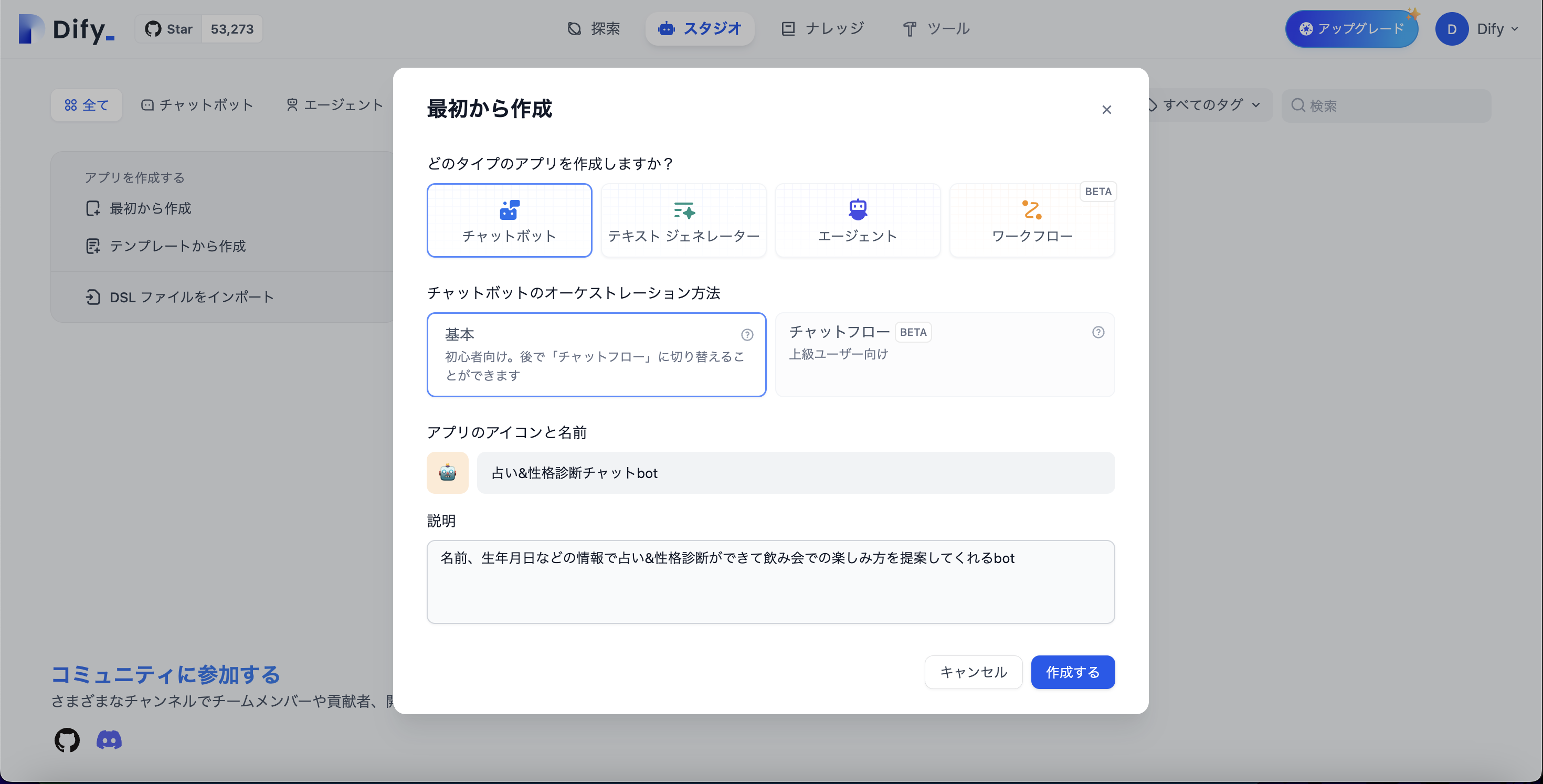Click the 作成する button

click(x=1072, y=672)
